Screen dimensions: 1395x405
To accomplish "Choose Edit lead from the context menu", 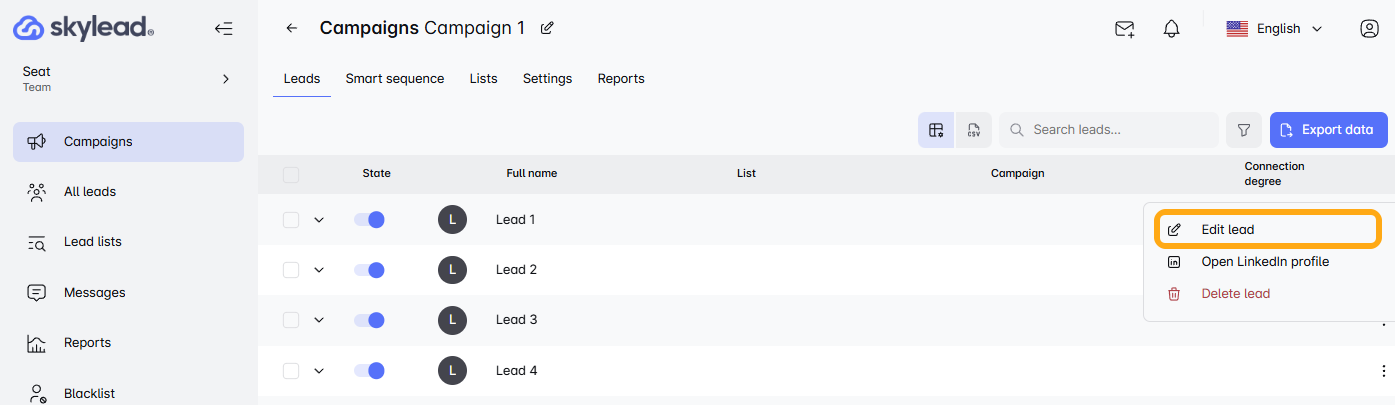I will click(x=1268, y=230).
